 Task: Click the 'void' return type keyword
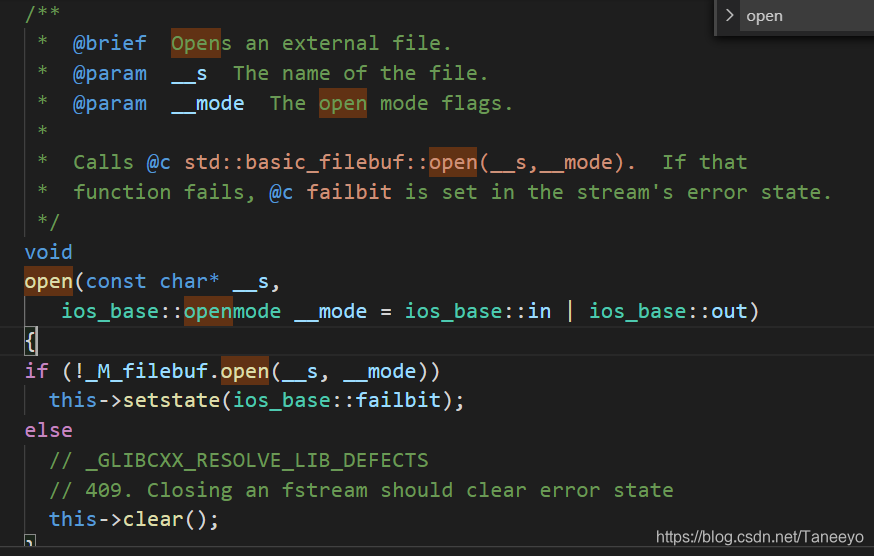48,252
